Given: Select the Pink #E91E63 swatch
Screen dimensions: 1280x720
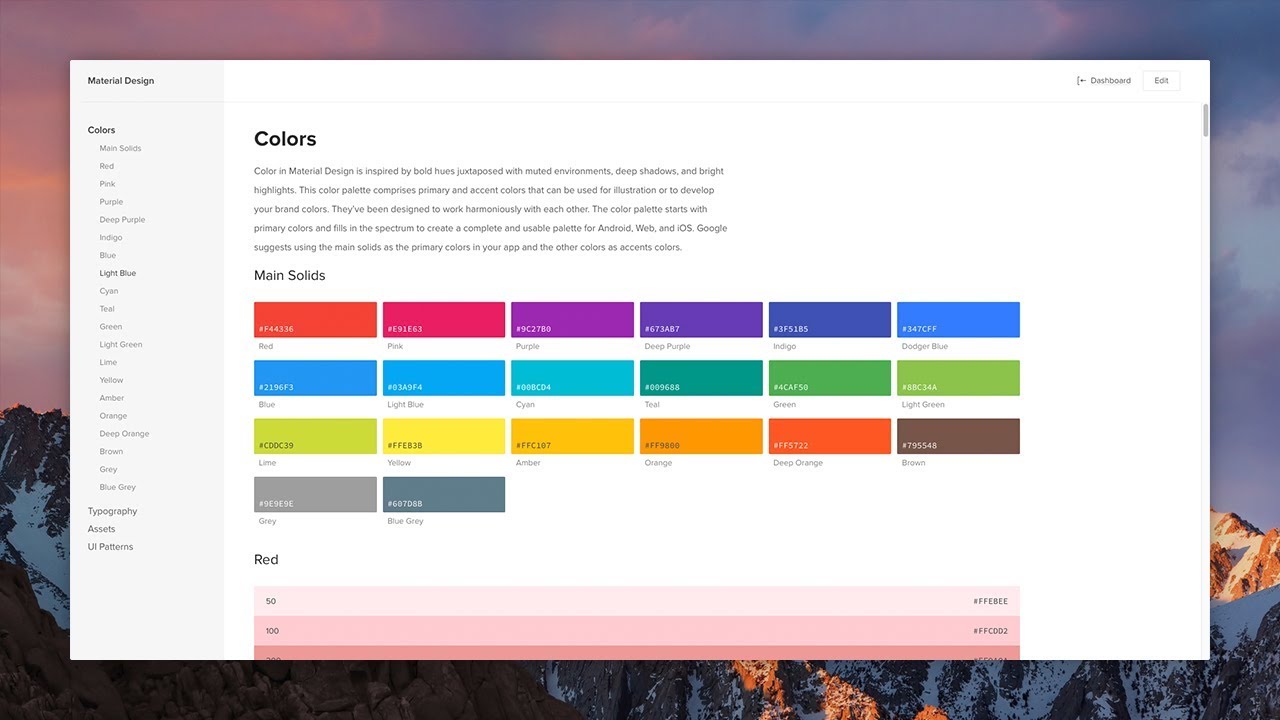Looking at the screenshot, I should click(x=444, y=320).
